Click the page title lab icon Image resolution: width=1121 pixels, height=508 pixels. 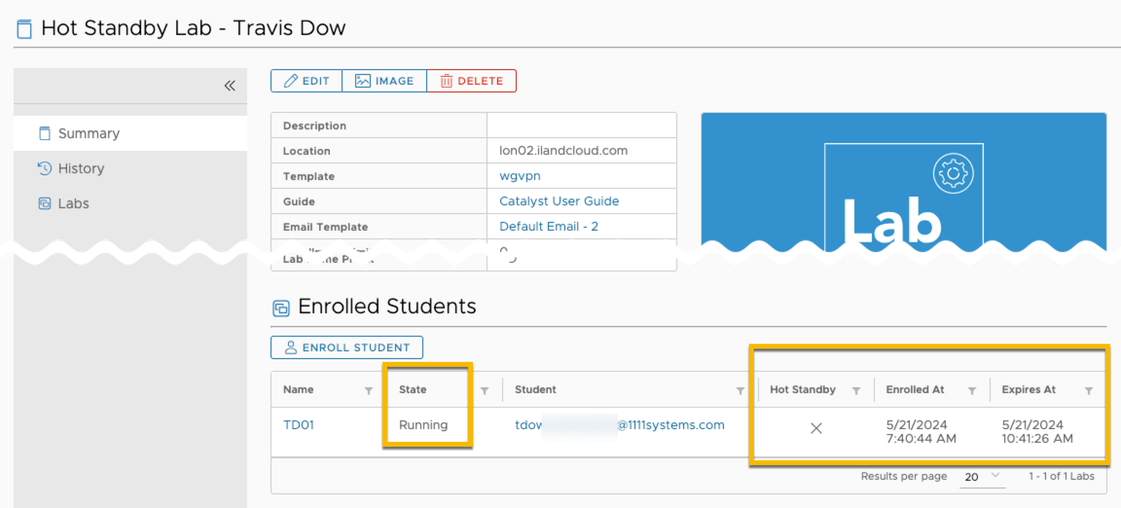tap(24, 29)
